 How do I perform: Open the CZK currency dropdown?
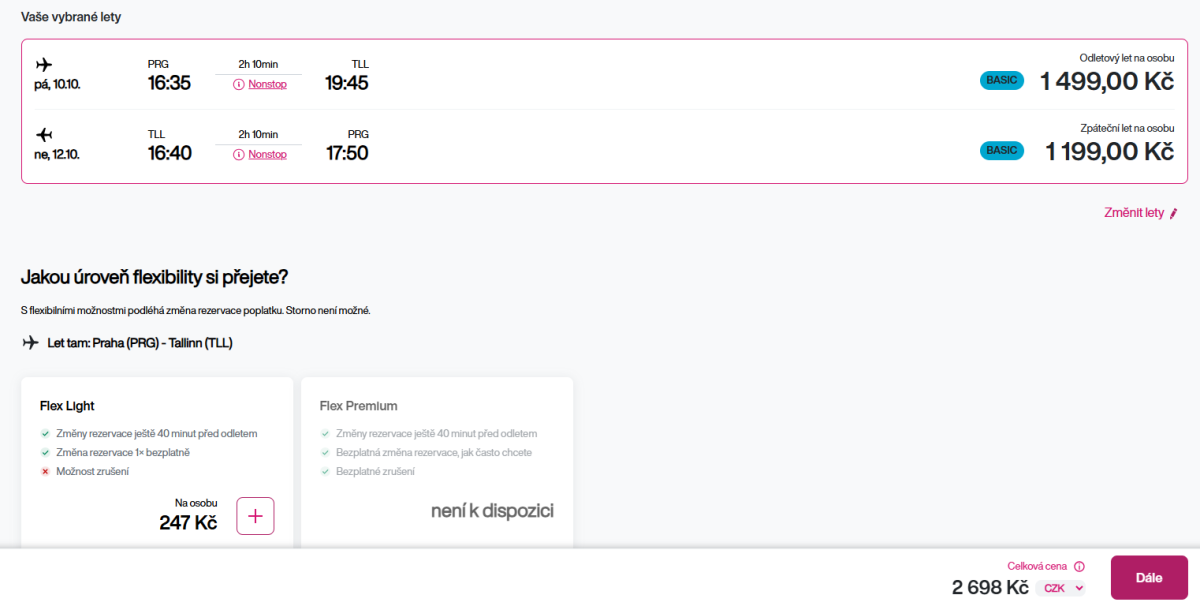pos(1061,588)
